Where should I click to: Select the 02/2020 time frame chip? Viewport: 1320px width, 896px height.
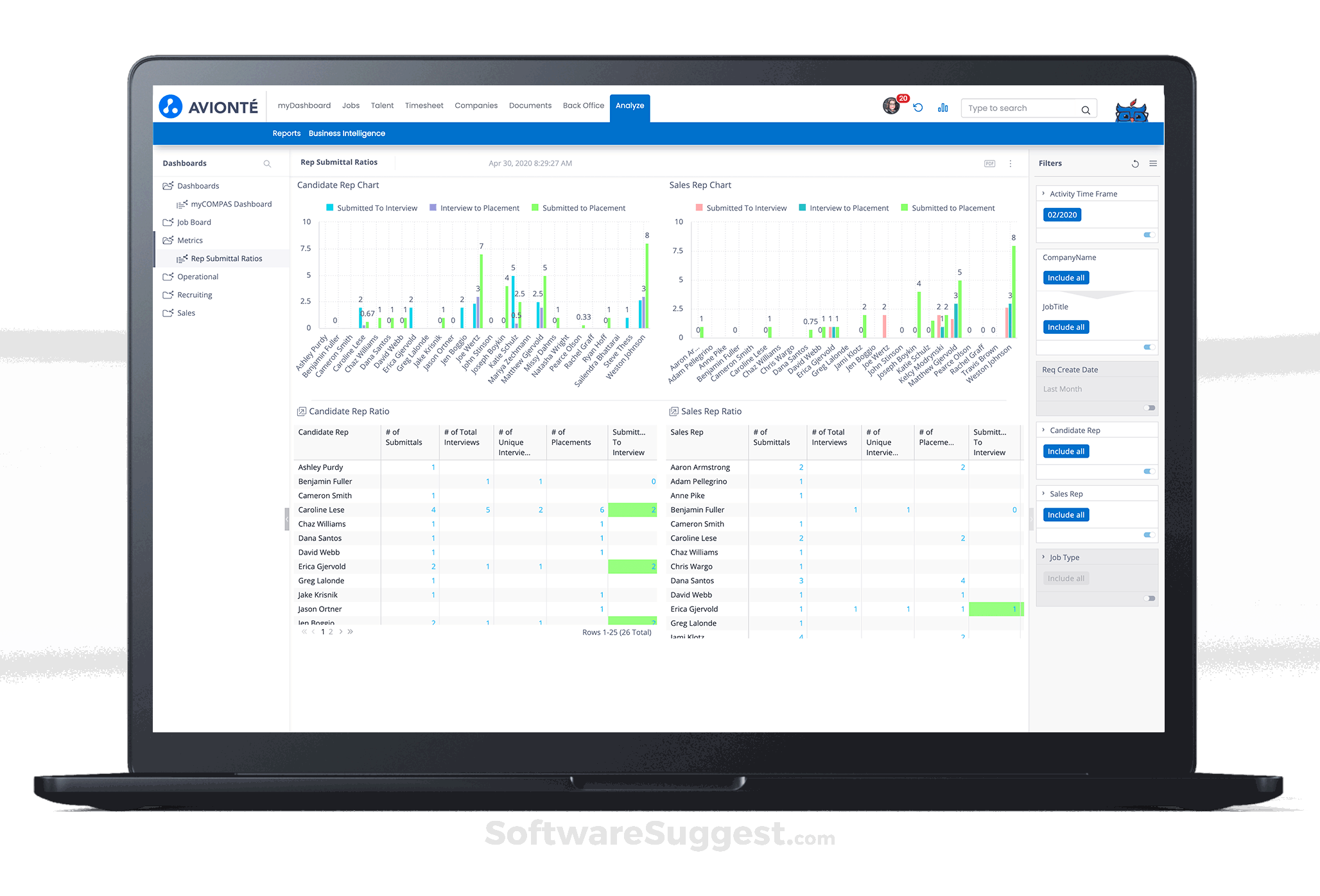1061,214
